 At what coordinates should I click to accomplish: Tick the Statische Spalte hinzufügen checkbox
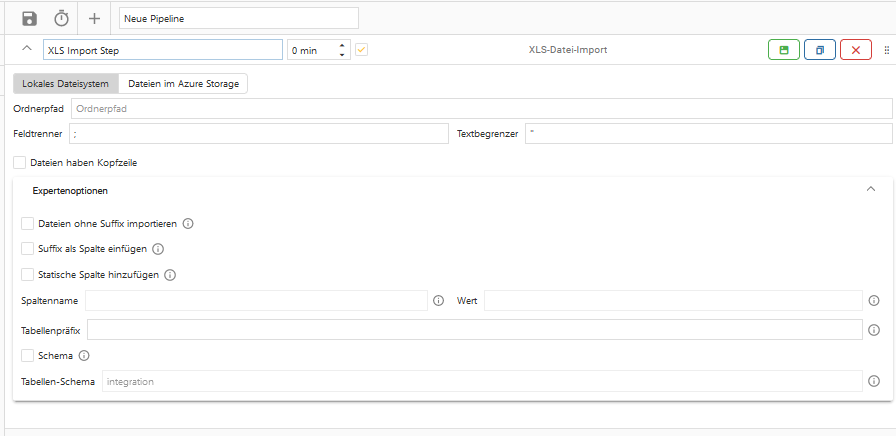pyautogui.click(x=27, y=274)
